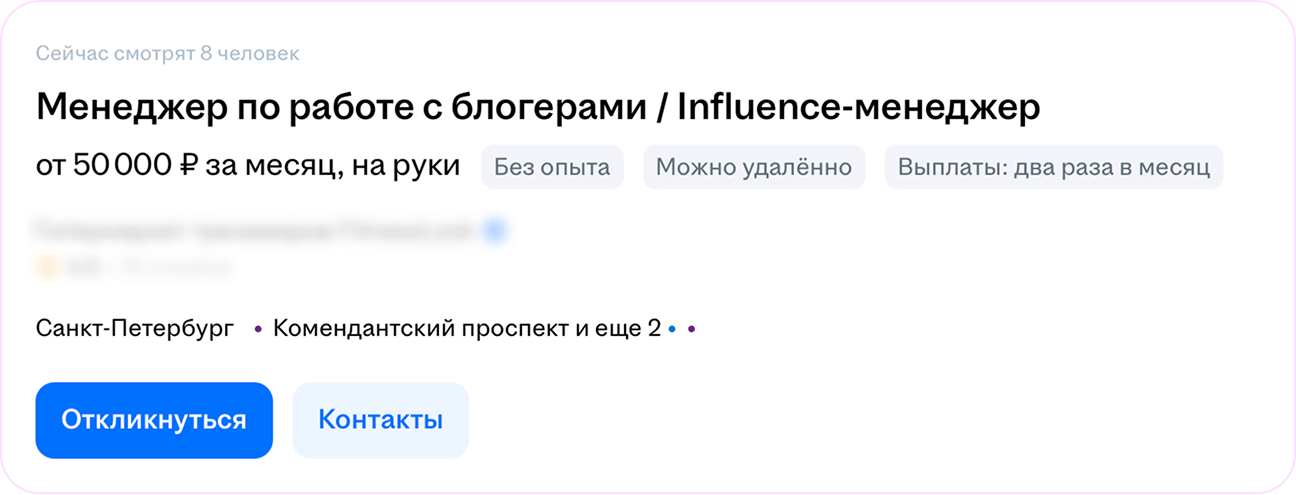This screenshot has width=1296, height=495.
Task: Click the last purple metro dot at the end
Action: 692,328
